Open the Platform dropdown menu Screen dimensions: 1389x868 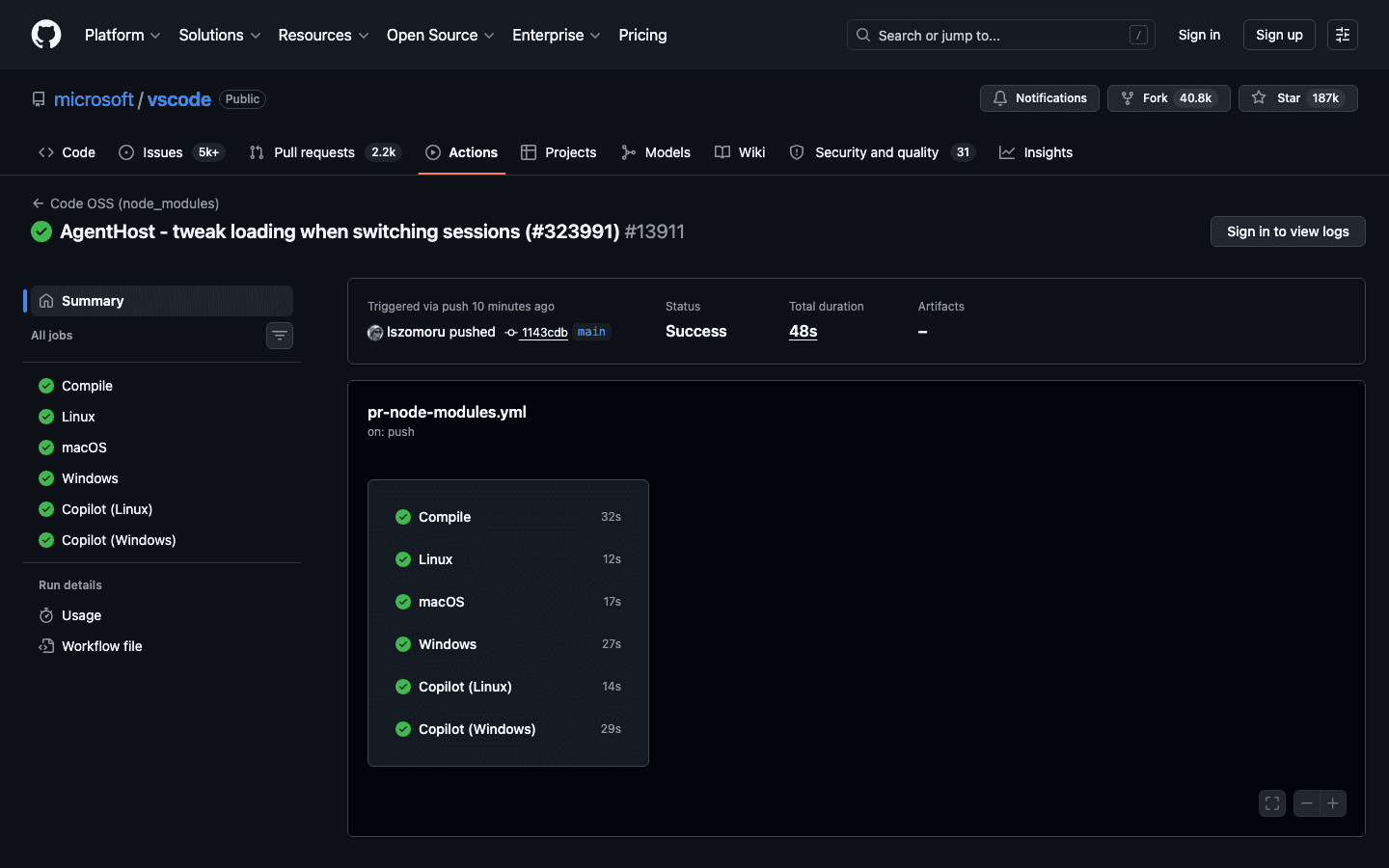(123, 35)
